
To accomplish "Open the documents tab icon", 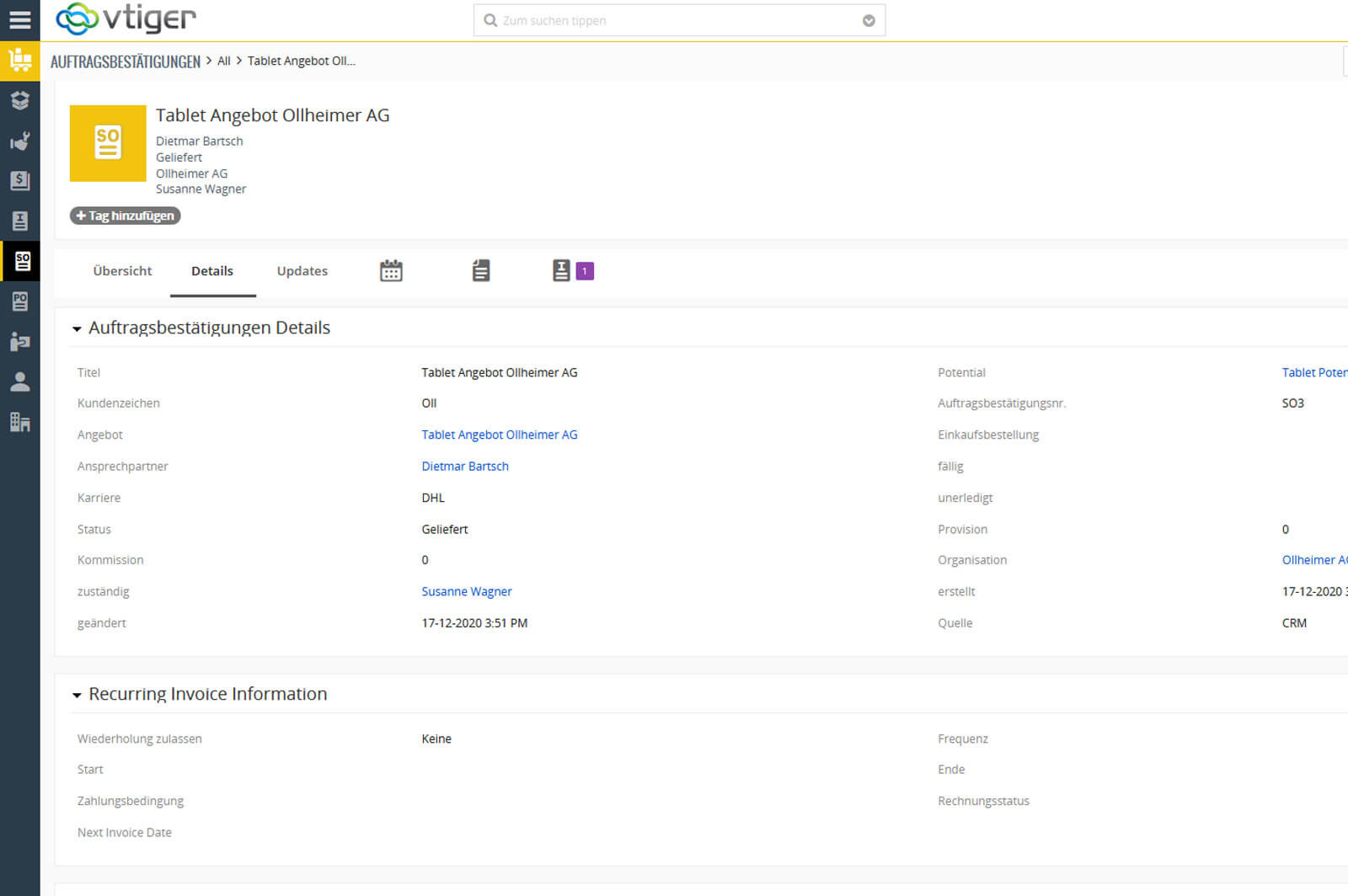I will [481, 271].
